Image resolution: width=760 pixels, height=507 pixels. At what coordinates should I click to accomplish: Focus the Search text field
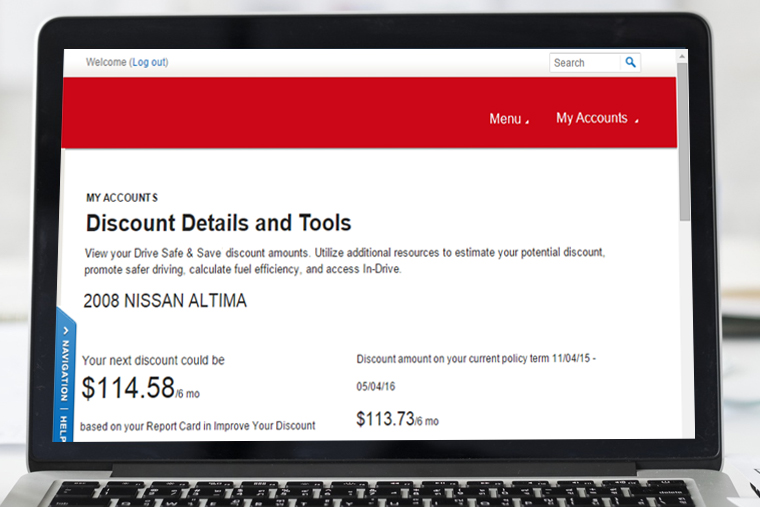click(585, 62)
